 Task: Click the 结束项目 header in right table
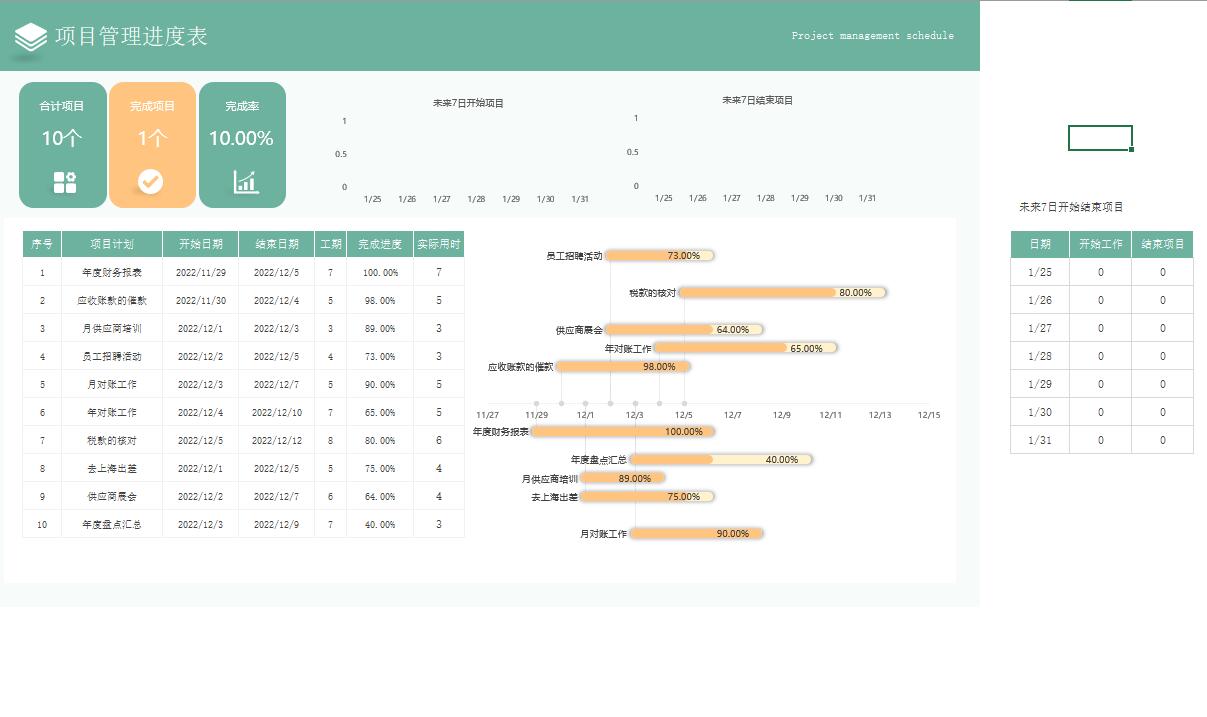[x=1162, y=244]
